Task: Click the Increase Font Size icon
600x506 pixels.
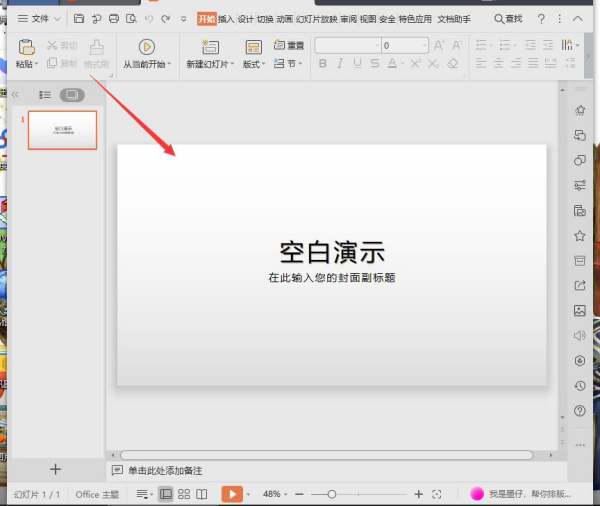Action: click(x=439, y=46)
